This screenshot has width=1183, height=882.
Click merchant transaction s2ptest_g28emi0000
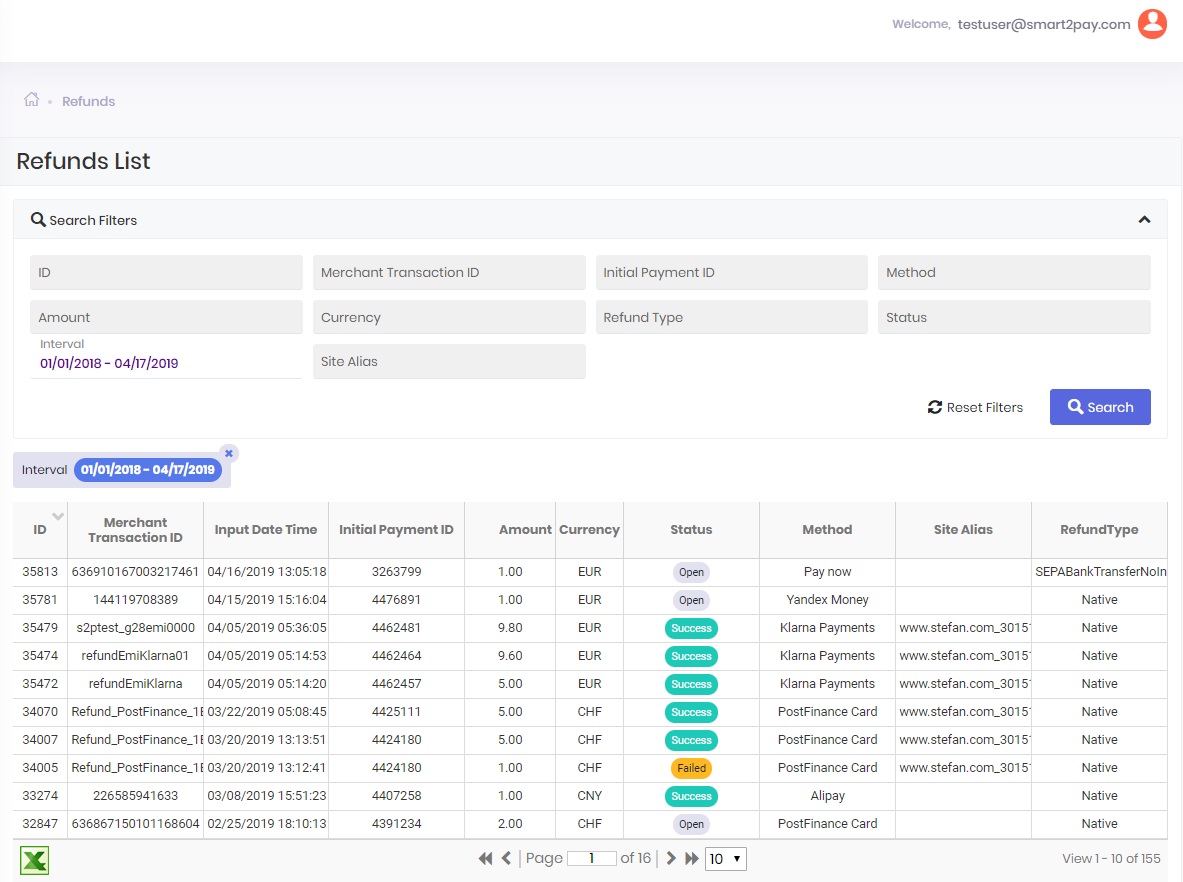click(x=136, y=628)
